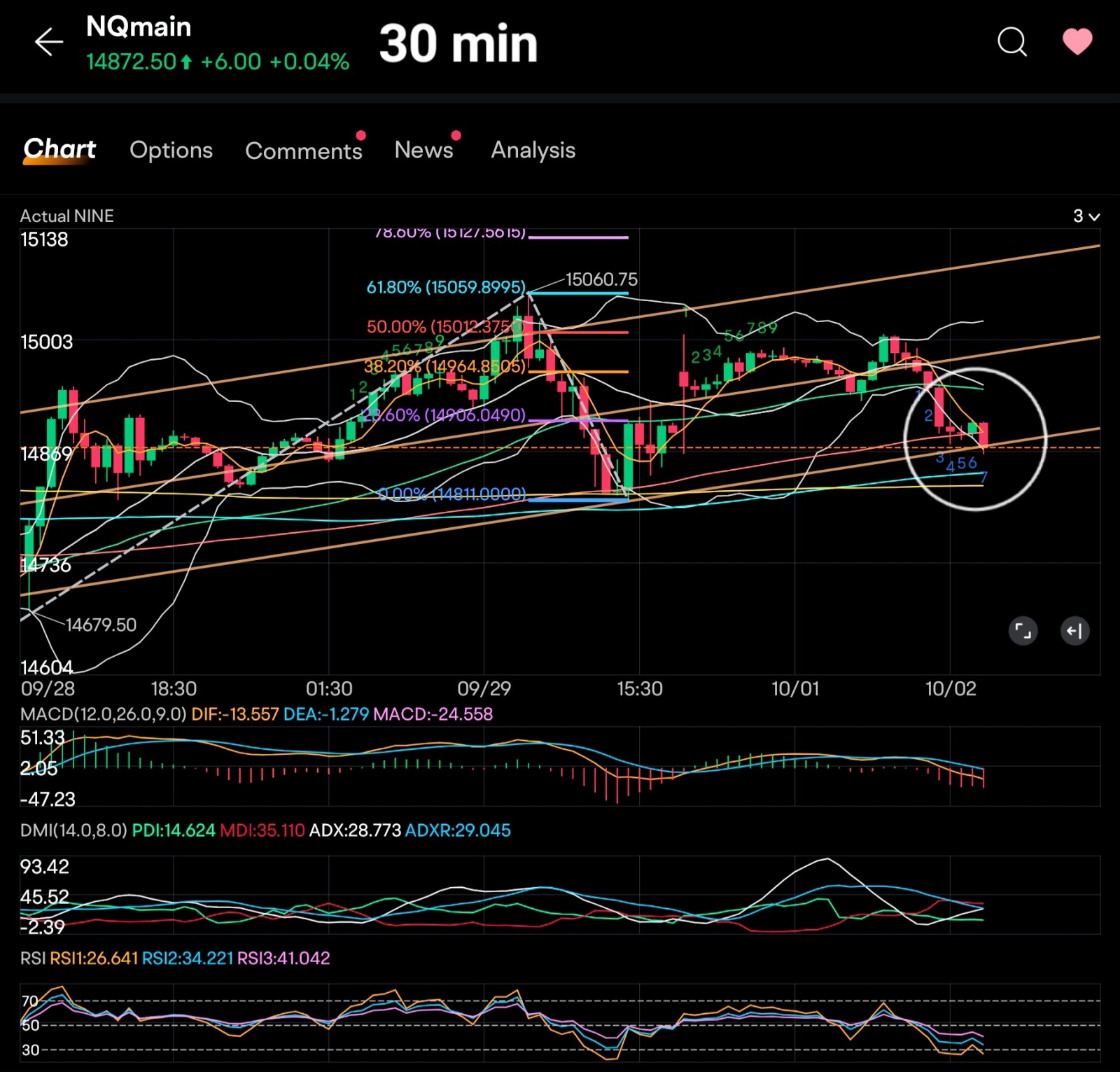Select the NQmain ticker title
Viewport: 1120px width, 1072px height.
(139, 27)
